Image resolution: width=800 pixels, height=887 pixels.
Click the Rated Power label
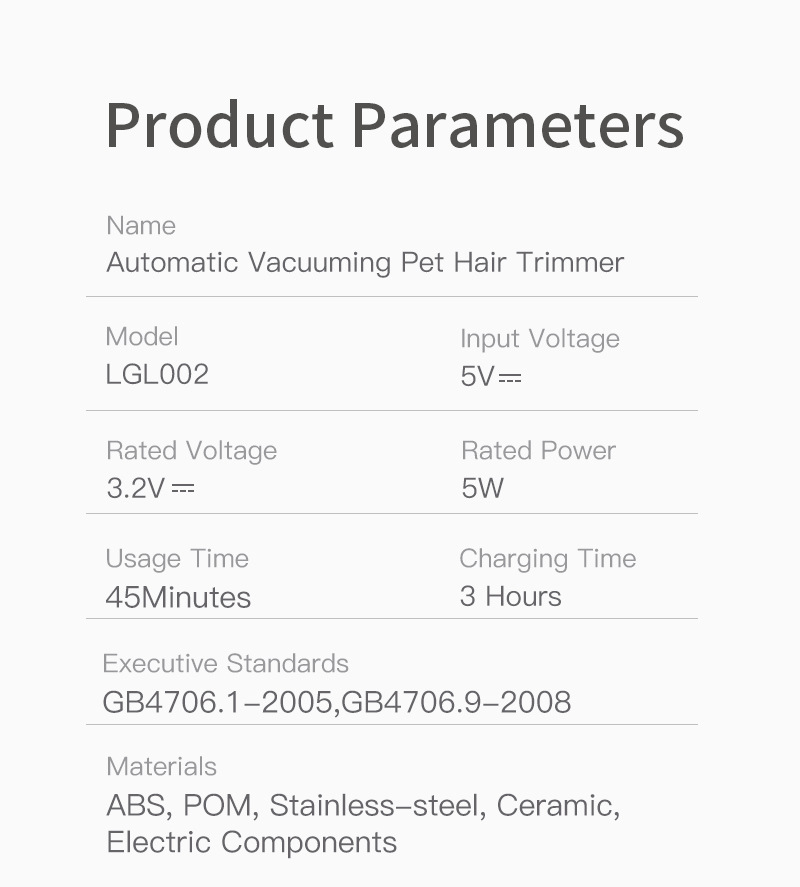click(538, 451)
